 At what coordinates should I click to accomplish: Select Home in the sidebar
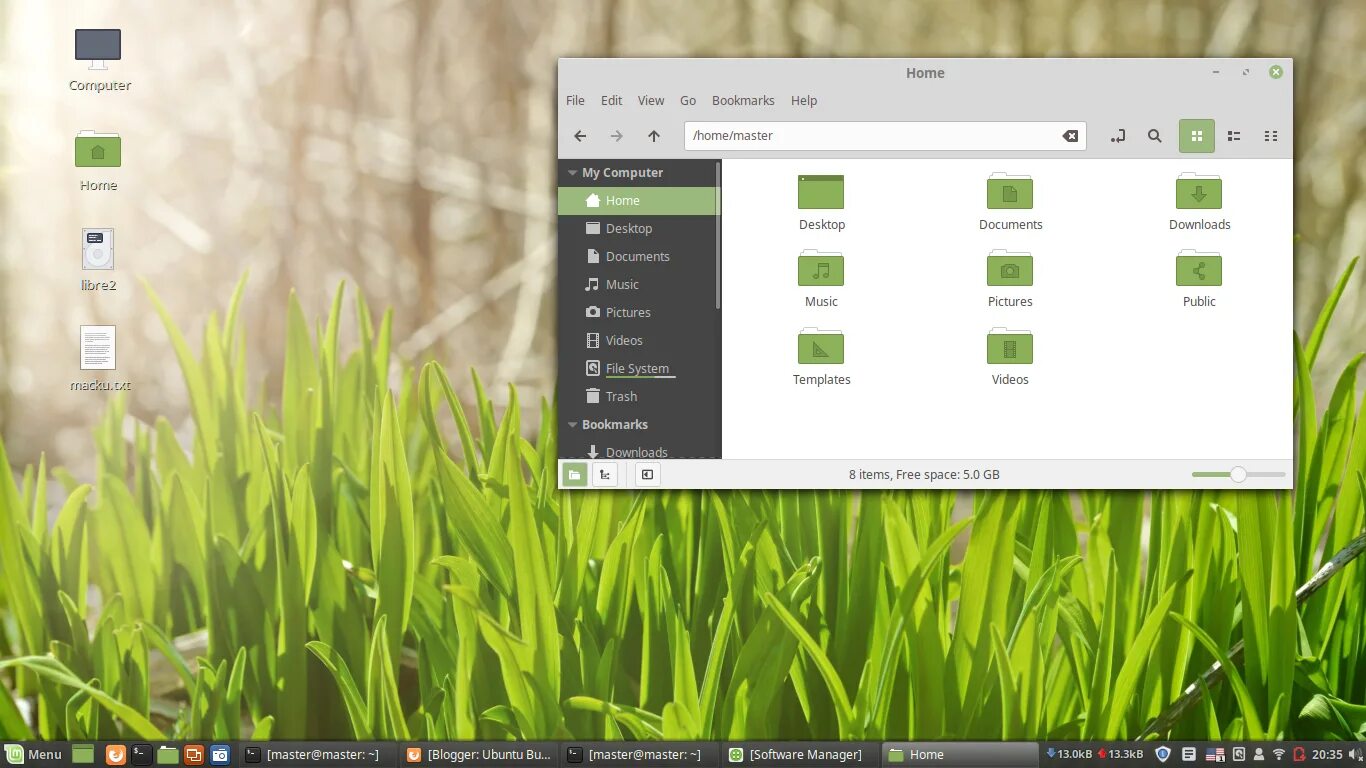click(x=638, y=201)
